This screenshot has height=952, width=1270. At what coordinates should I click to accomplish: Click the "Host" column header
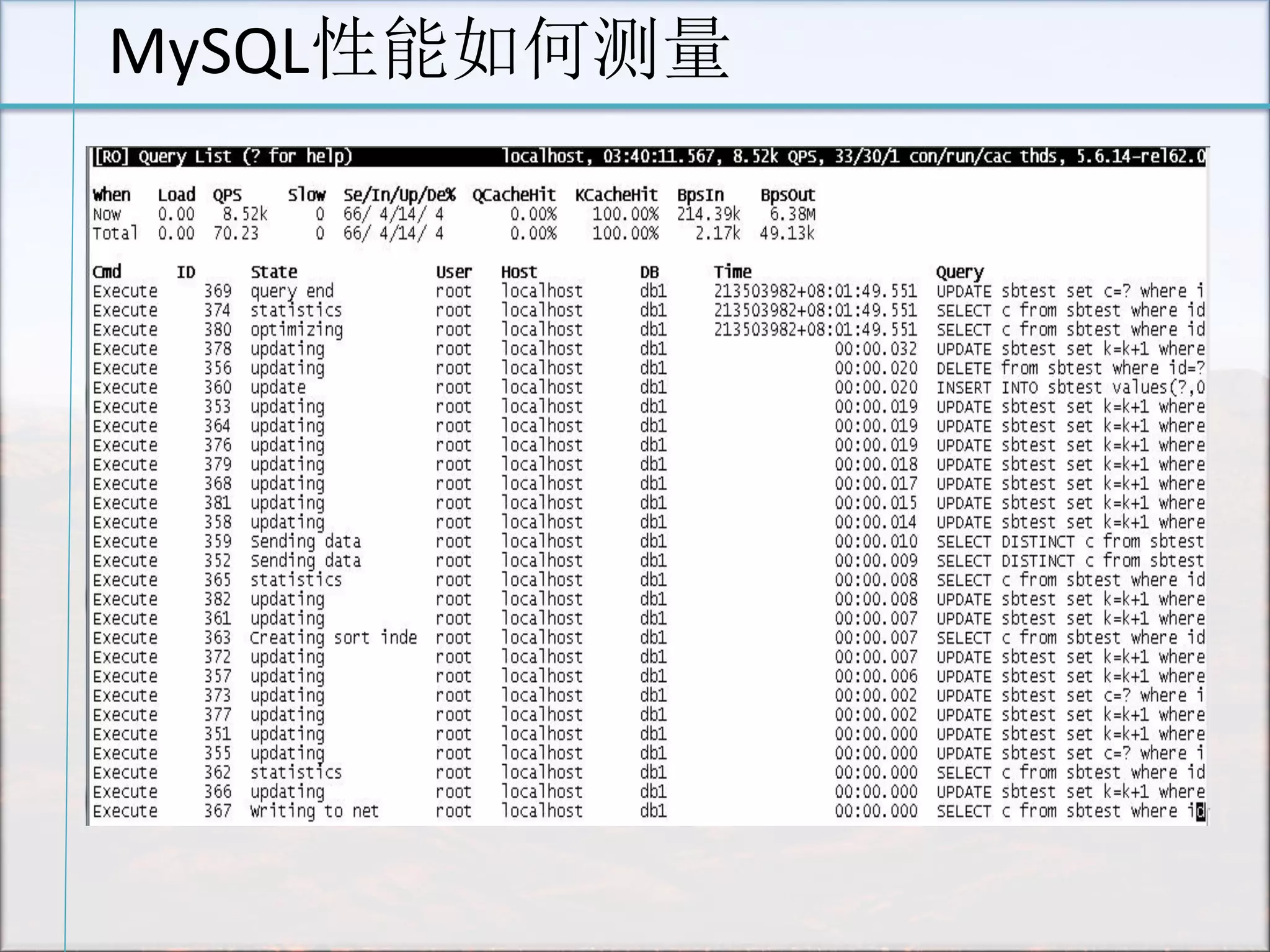pyautogui.click(x=519, y=272)
